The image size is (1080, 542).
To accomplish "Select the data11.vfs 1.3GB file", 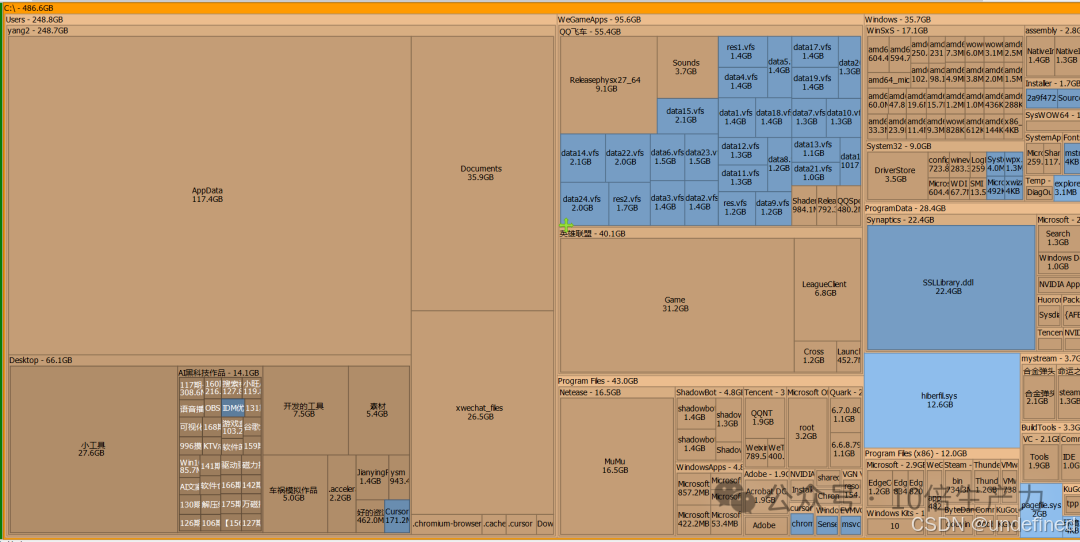I will (742, 178).
